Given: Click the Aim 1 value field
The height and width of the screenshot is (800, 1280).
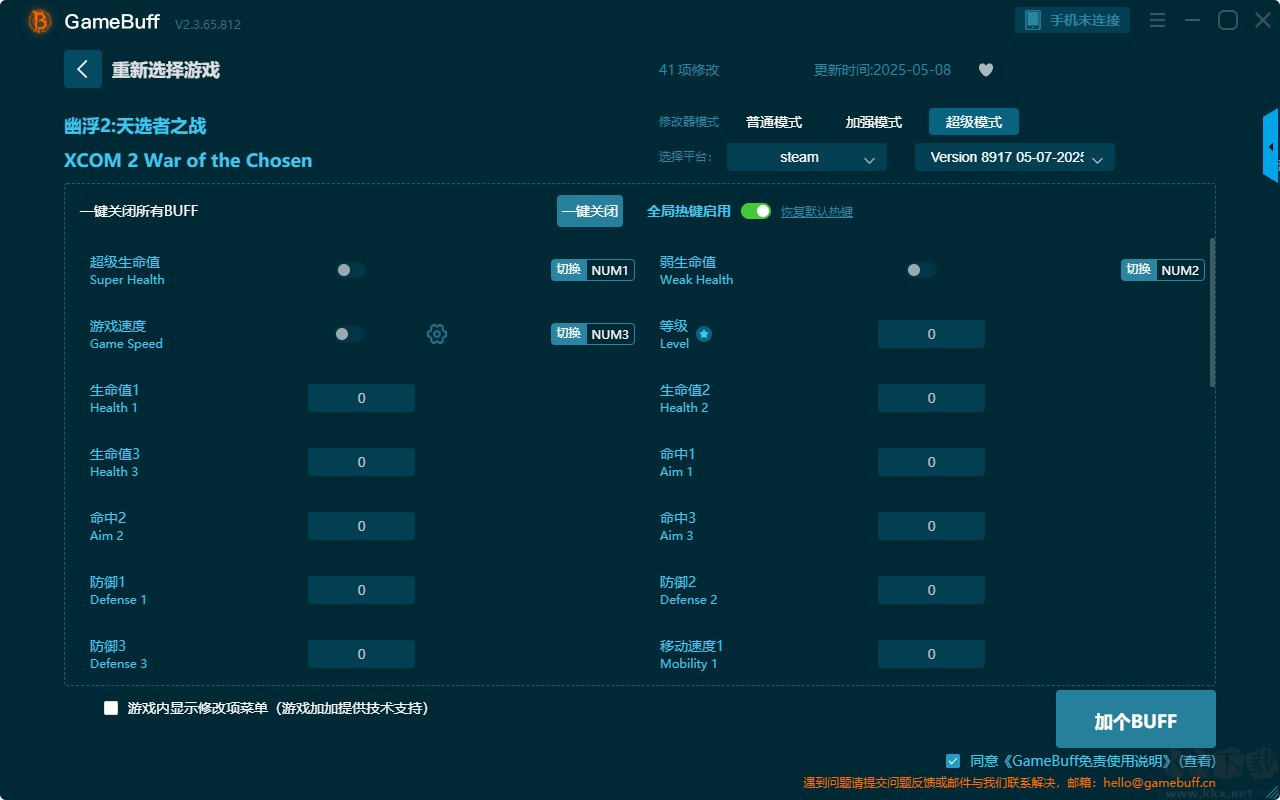Looking at the screenshot, I should pos(931,462).
